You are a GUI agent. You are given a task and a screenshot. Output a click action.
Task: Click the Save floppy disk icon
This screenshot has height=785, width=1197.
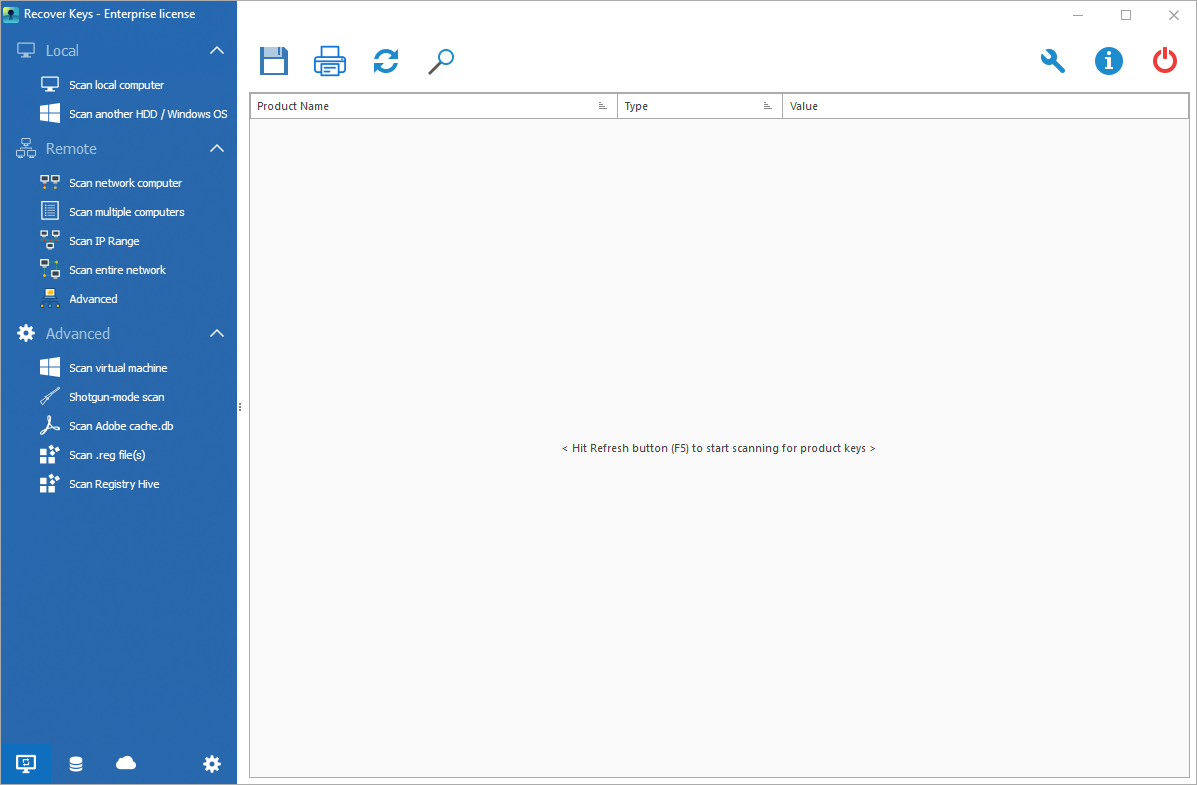(x=273, y=61)
